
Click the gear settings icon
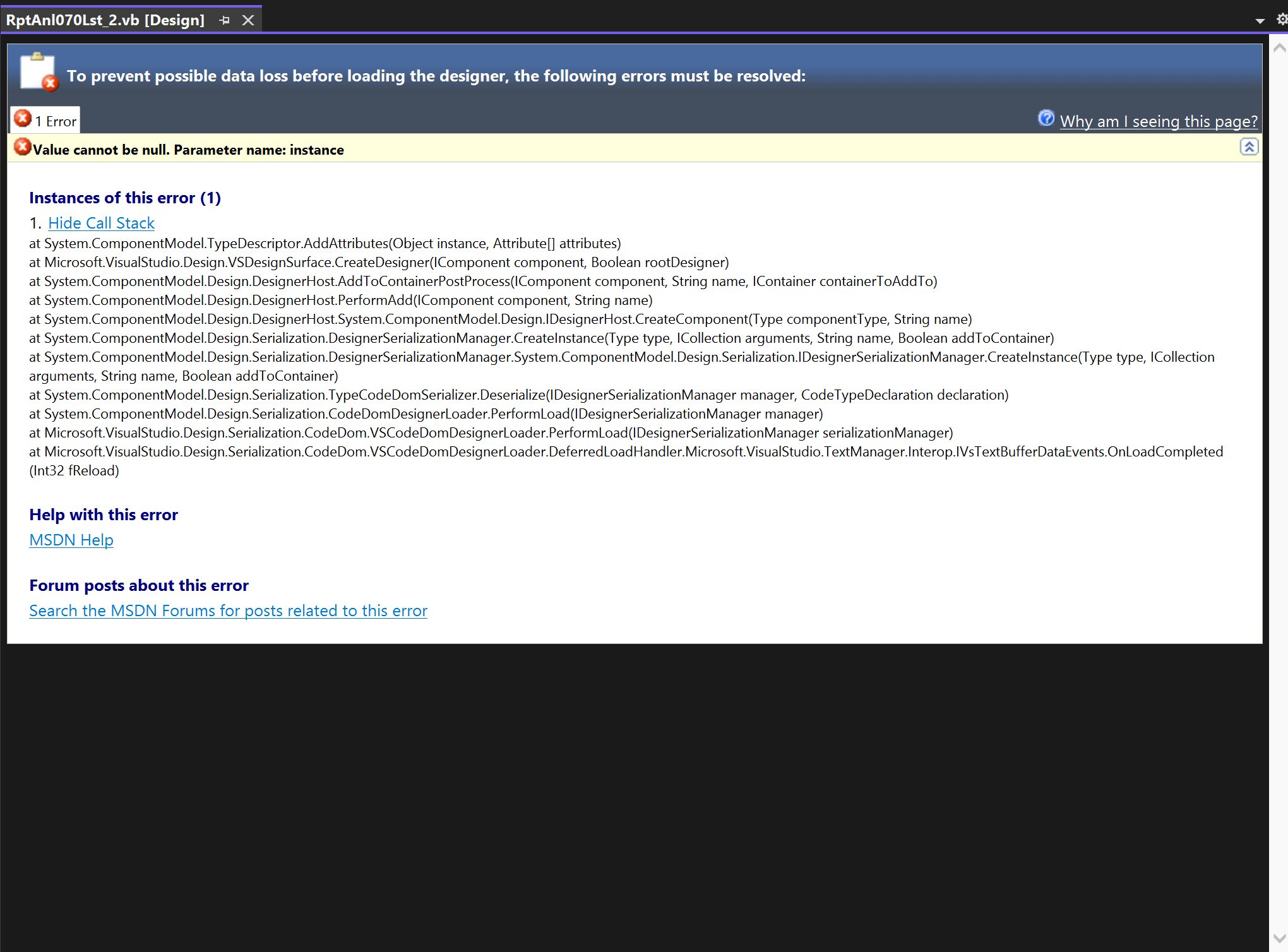click(1282, 20)
